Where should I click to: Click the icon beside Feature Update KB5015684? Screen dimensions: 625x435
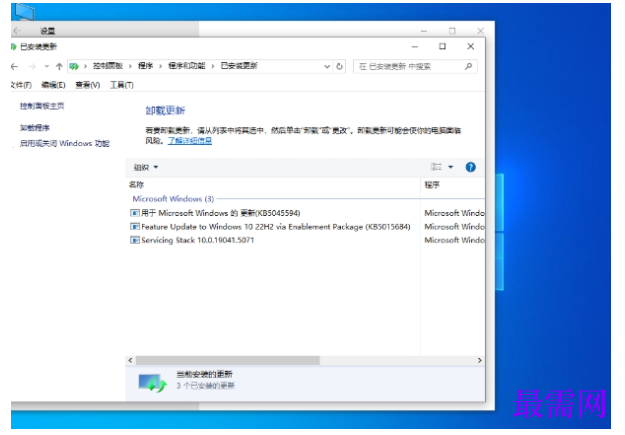pos(135,226)
